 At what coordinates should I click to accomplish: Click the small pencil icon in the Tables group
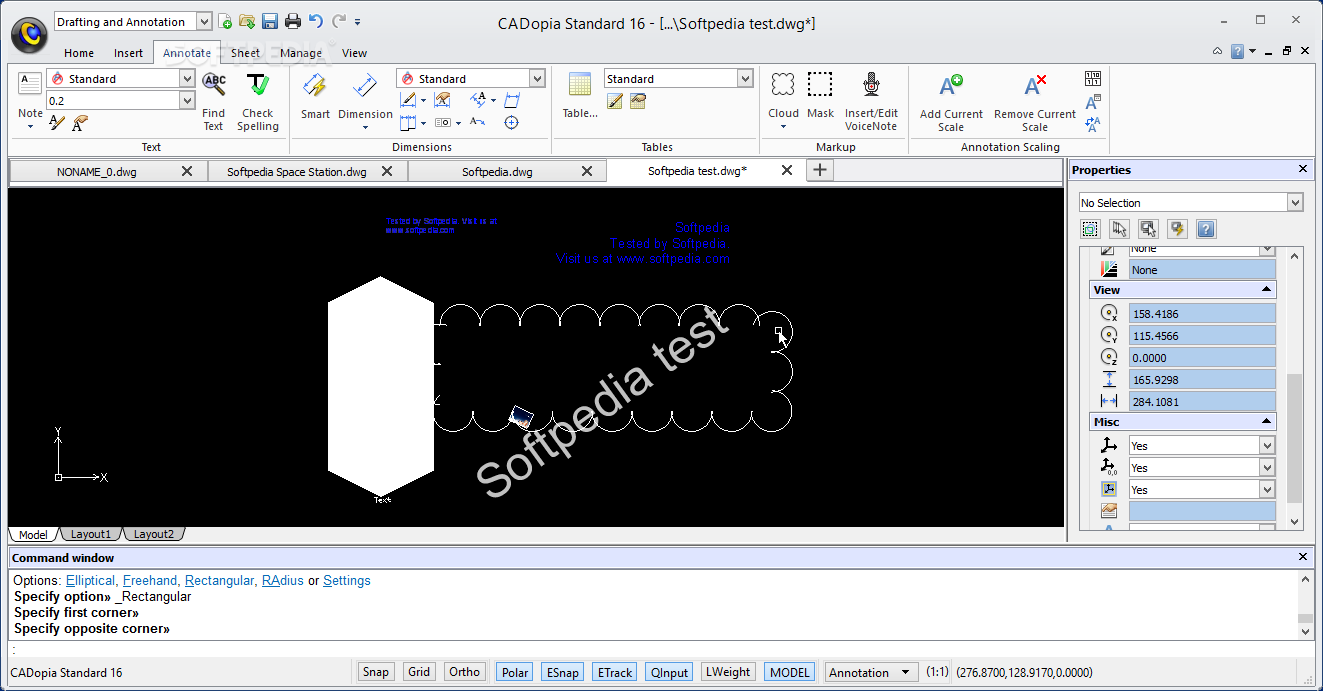pos(615,101)
